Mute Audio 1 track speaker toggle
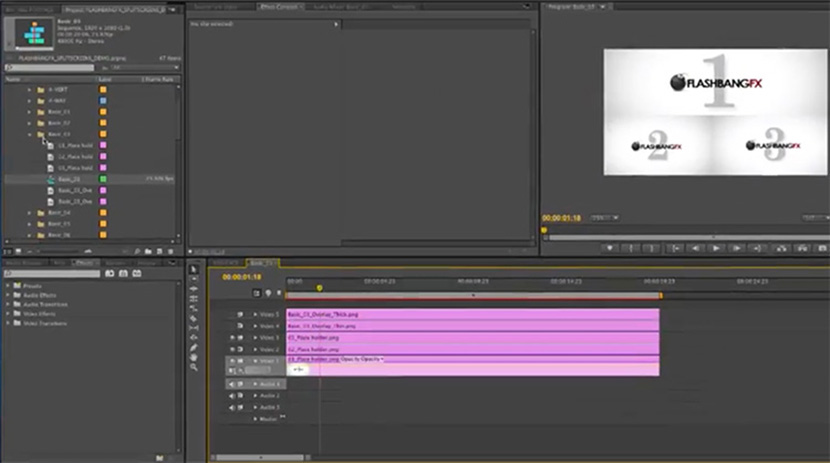The image size is (830, 463). 232,384
